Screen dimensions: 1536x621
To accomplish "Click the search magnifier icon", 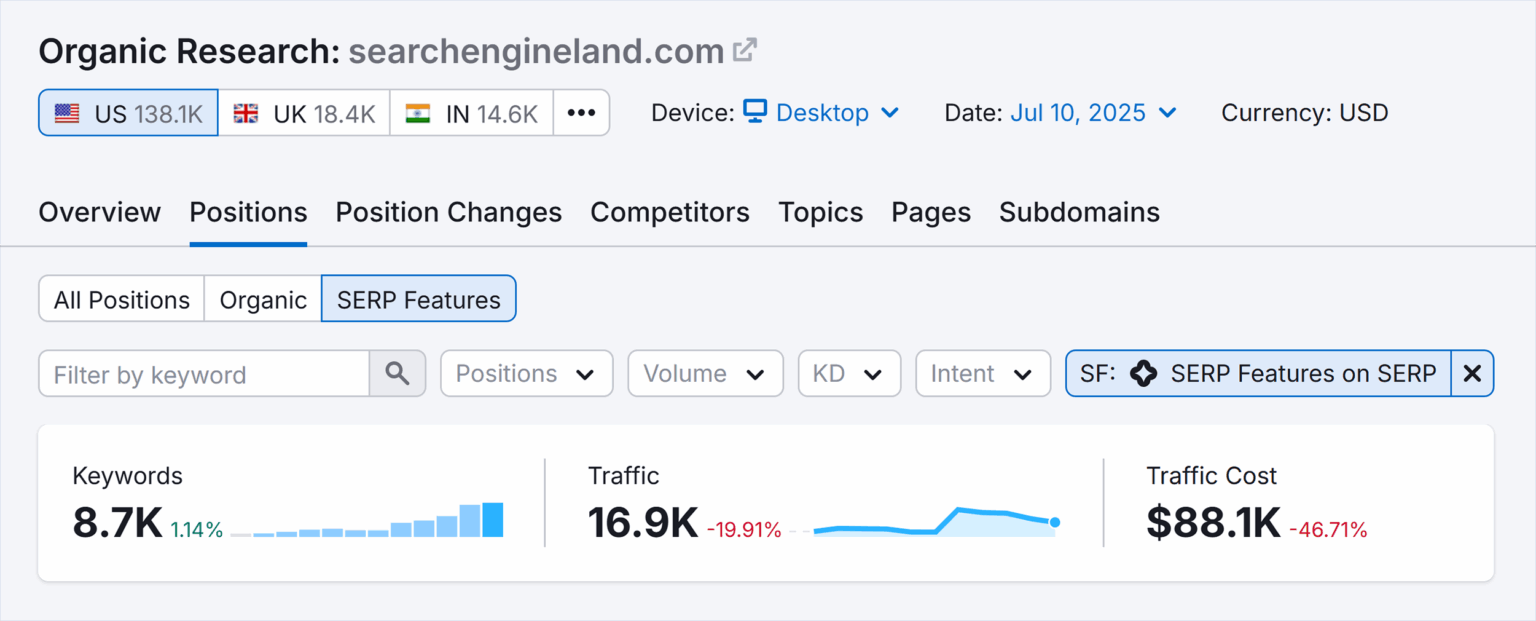I will 397,373.
